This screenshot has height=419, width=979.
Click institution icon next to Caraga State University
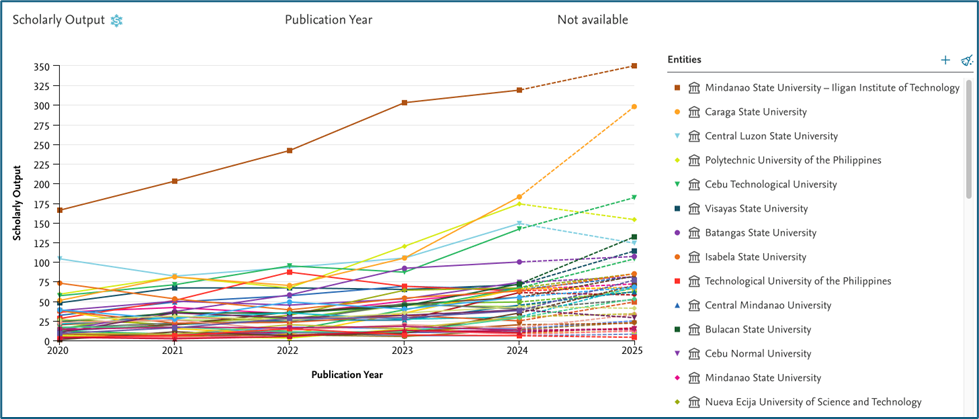(694, 112)
